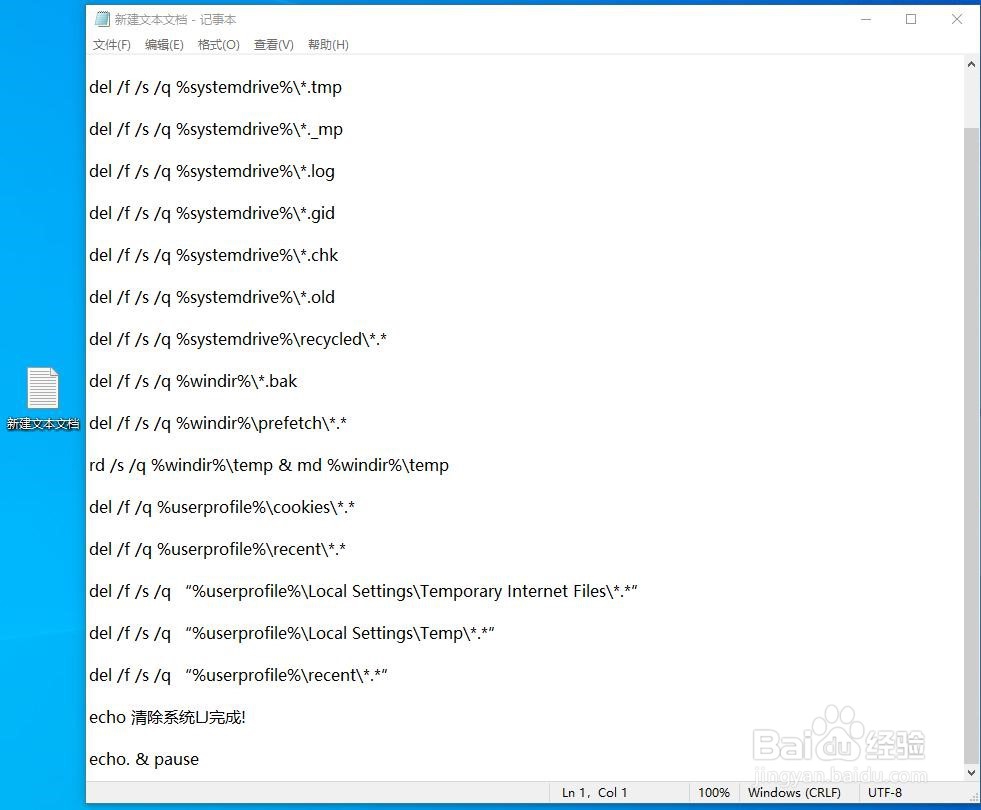This screenshot has height=810, width=981.
Task: Click the 100% zoom level indicator
Action: pyautogui.click(x=714, y=792)
